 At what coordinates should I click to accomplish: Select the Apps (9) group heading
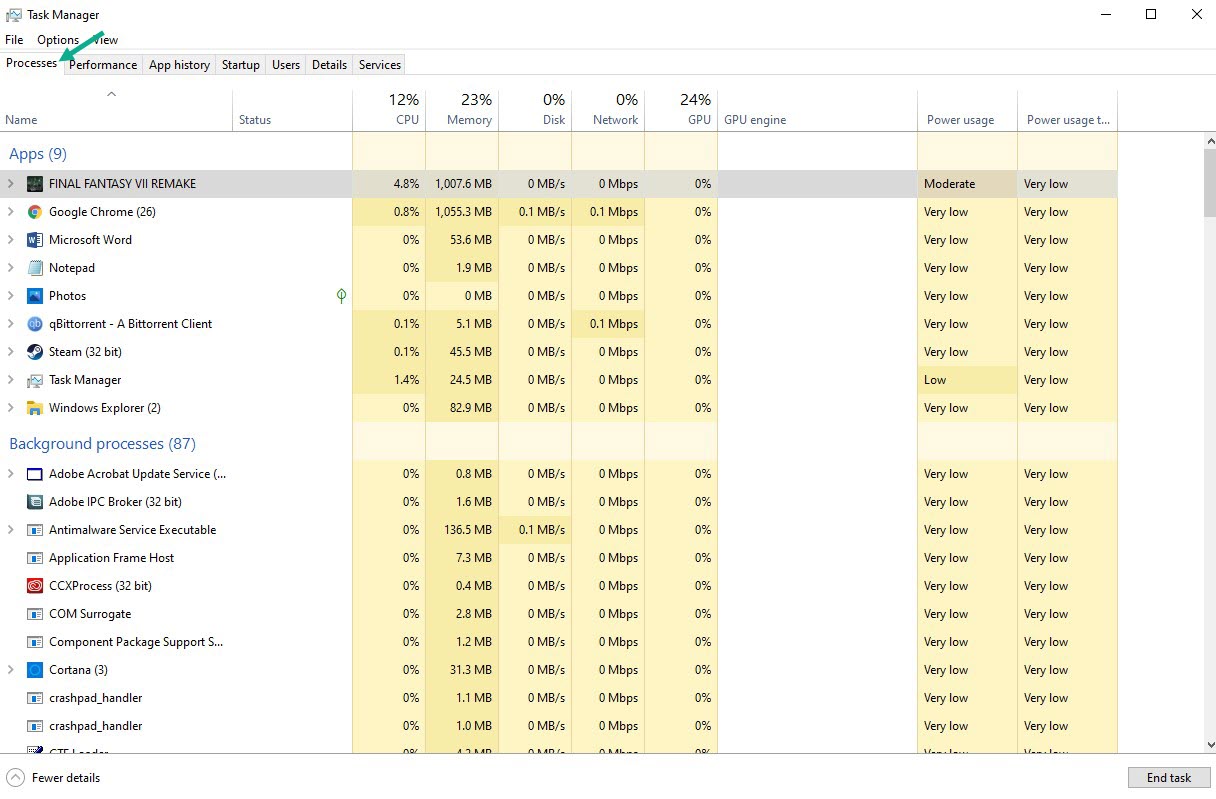(38, 154)
